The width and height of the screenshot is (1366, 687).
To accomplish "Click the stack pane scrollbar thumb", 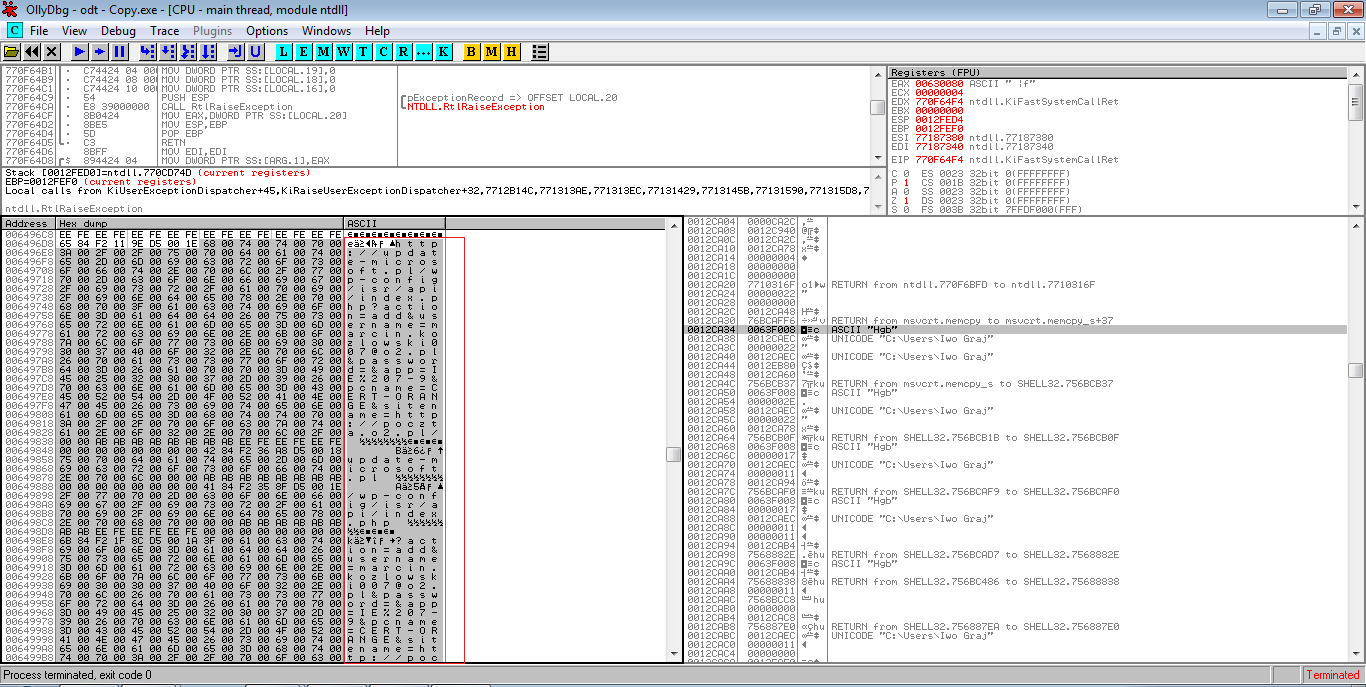I will tap(1356, 370).
